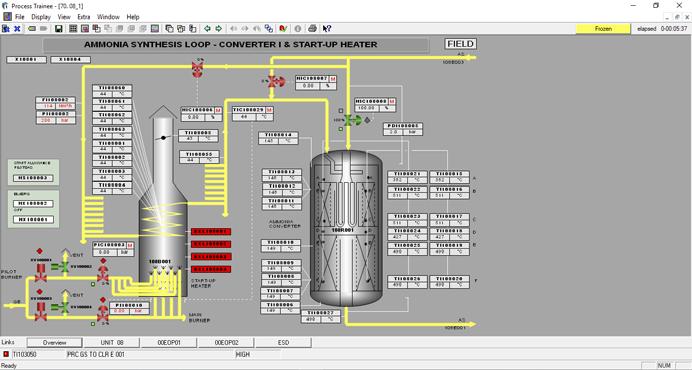Go back with the green left arrow
The width and height of the screenshot is (692, 370).
[x=207, y=29]
